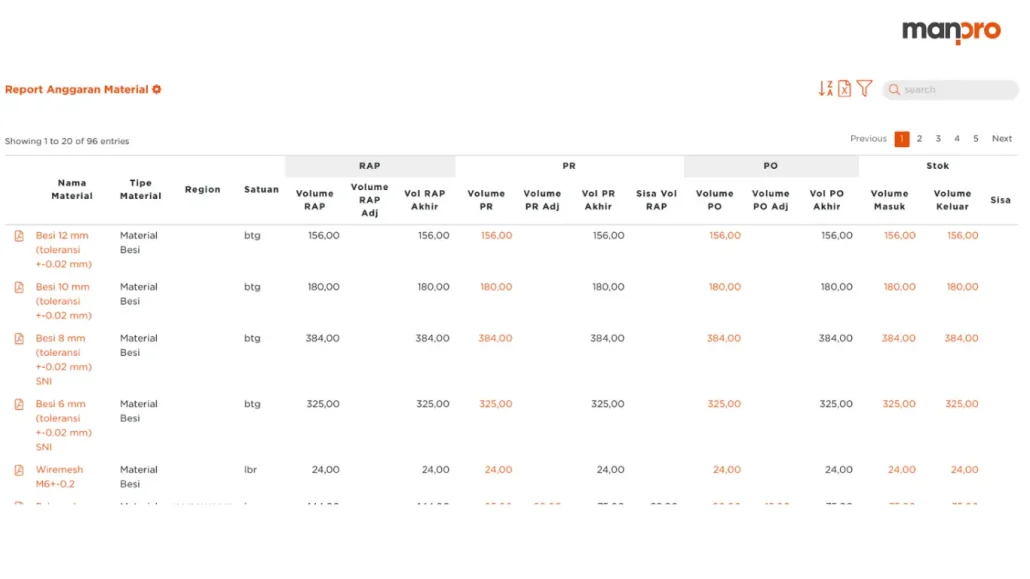Click the gear icon beside Report Anggaran Material
The height and width of the screenshot is (579, 1030).
pyautogui.click(x=156, y=89)
